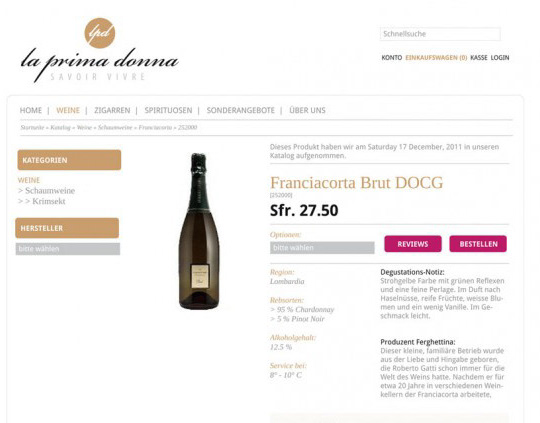Click the la prima donna wordmark
The width and height of the screenshot is (540, 423).
click(100, 64)
